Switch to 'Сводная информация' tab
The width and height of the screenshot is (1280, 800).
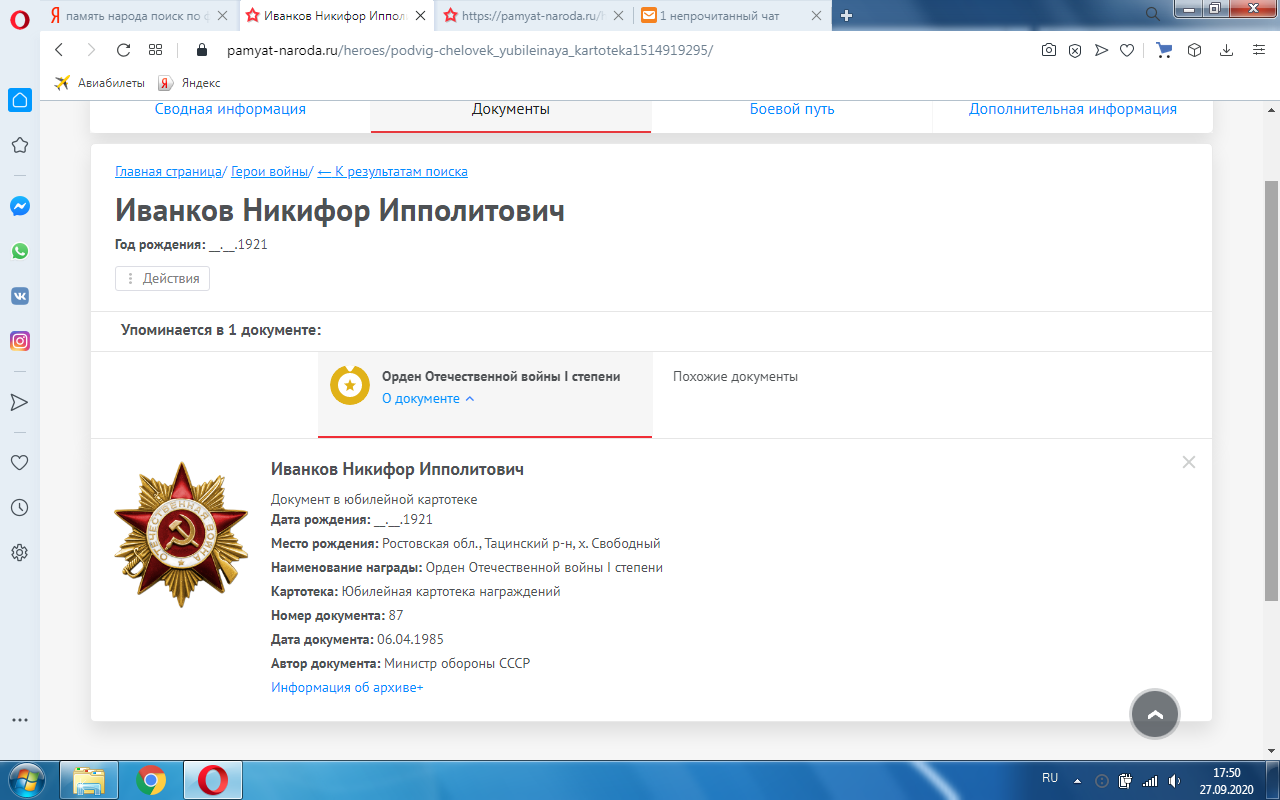230,109
